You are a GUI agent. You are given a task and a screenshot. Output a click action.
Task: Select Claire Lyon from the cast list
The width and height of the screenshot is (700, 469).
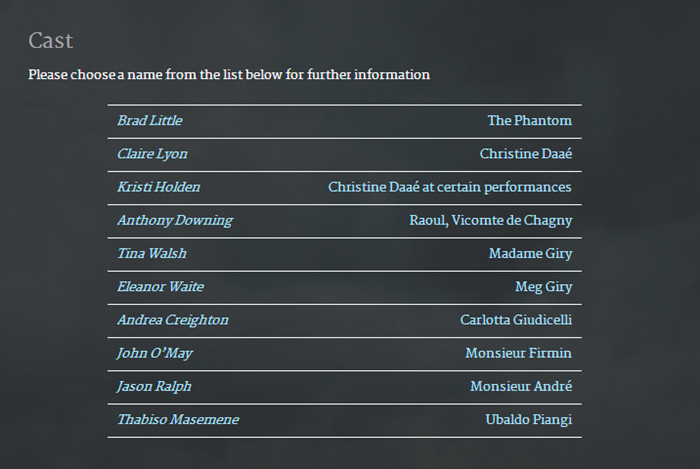152,154
